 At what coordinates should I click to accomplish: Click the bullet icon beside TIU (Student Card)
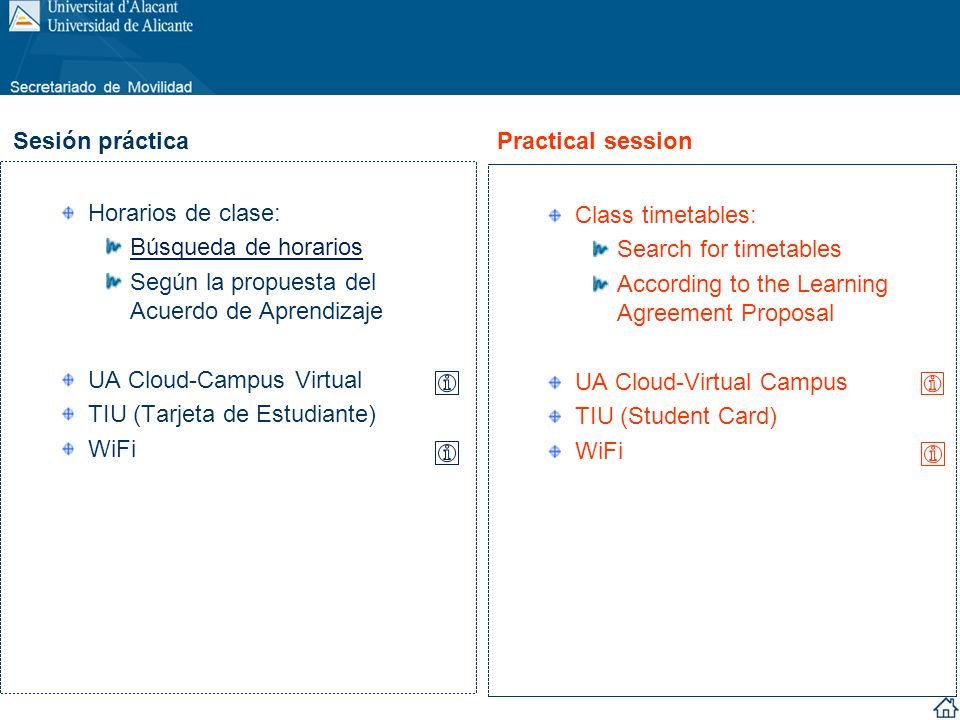coord(555,416)
